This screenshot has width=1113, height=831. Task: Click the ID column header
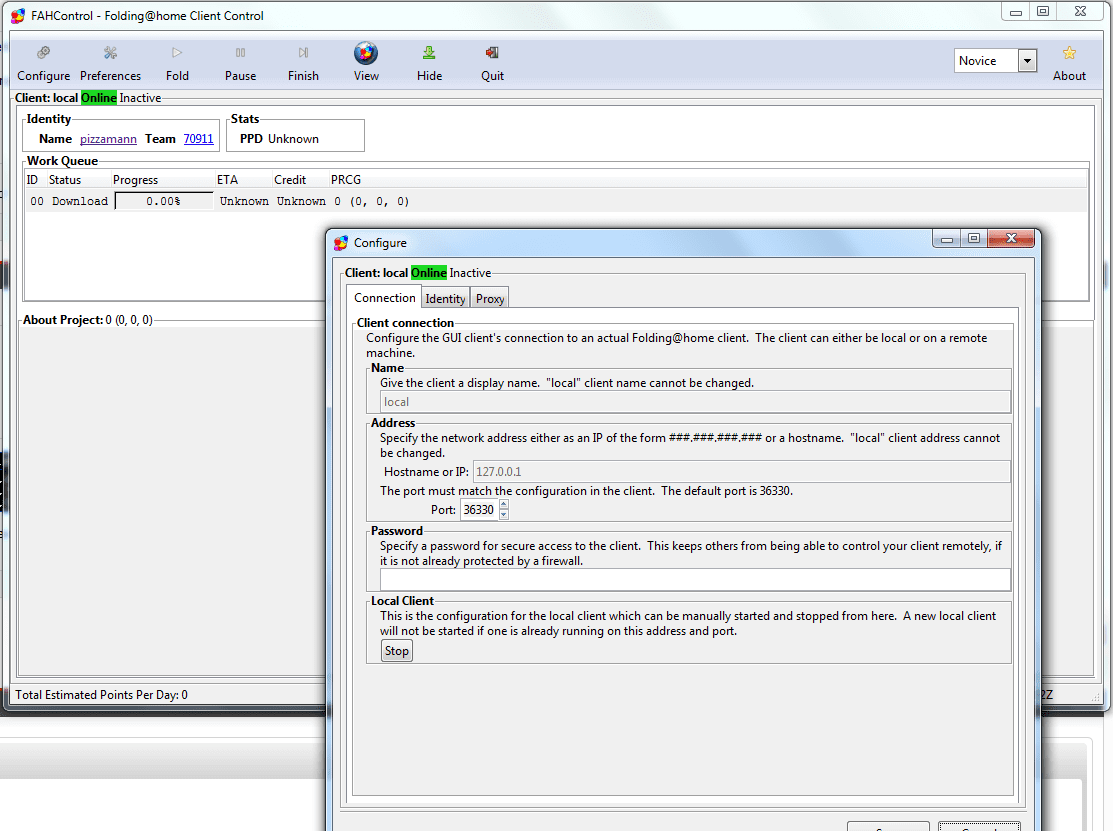[32, 180]
